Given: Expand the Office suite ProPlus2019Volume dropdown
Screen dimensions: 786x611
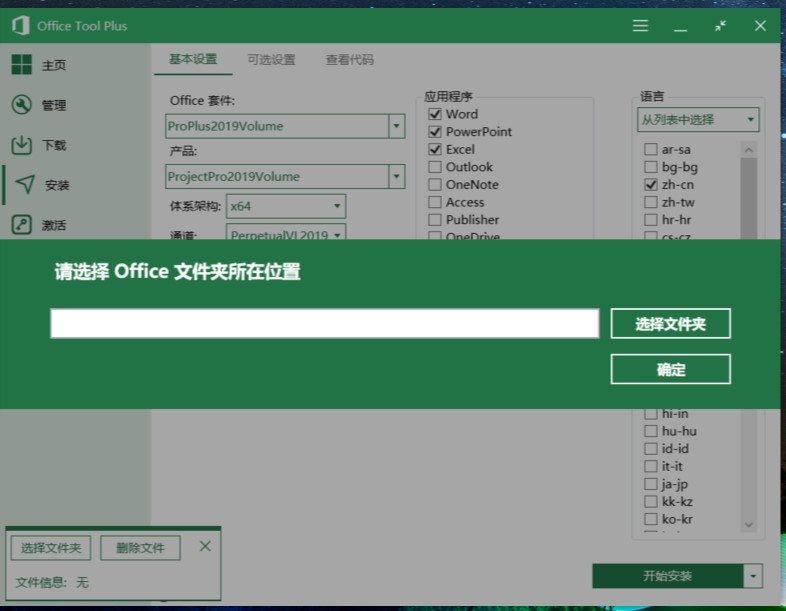Looking at the screenshot, I should coord(396,126).
